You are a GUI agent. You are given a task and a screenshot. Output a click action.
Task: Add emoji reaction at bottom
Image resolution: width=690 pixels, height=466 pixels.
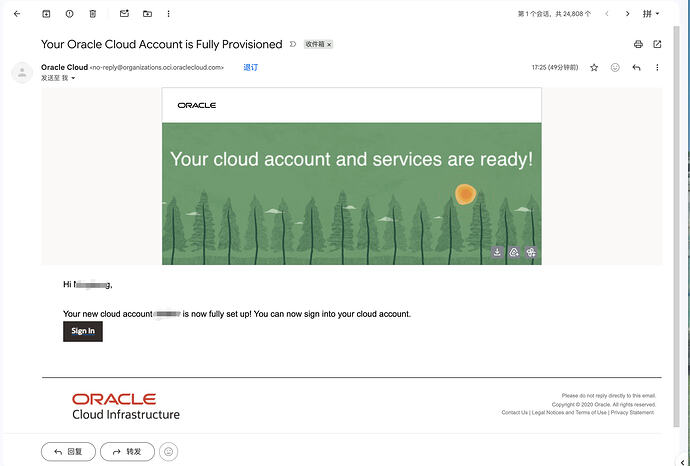[x=169, y=451]
